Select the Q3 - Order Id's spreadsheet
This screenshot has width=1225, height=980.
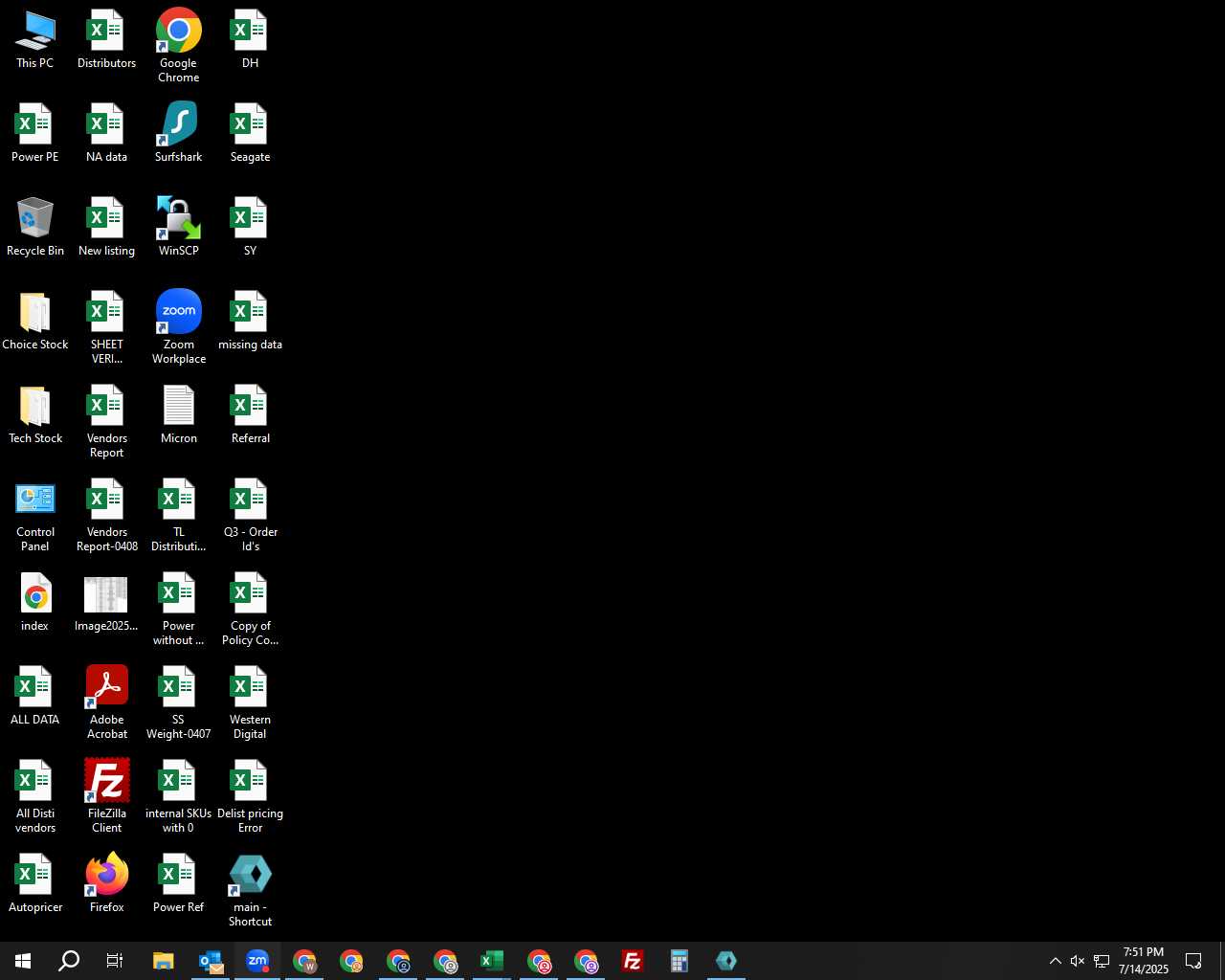250,515
